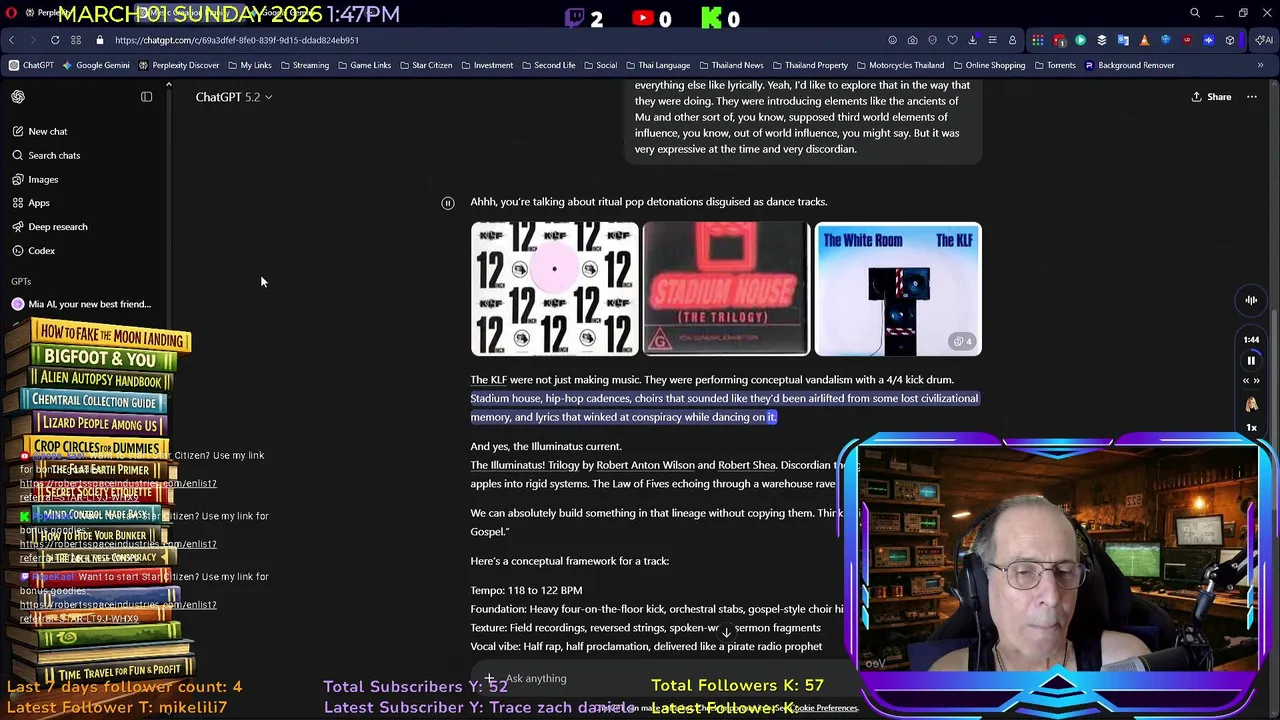Screen dimensions: 1280x720
Task: Open the green play button extension
Action: click(1080, 40)
